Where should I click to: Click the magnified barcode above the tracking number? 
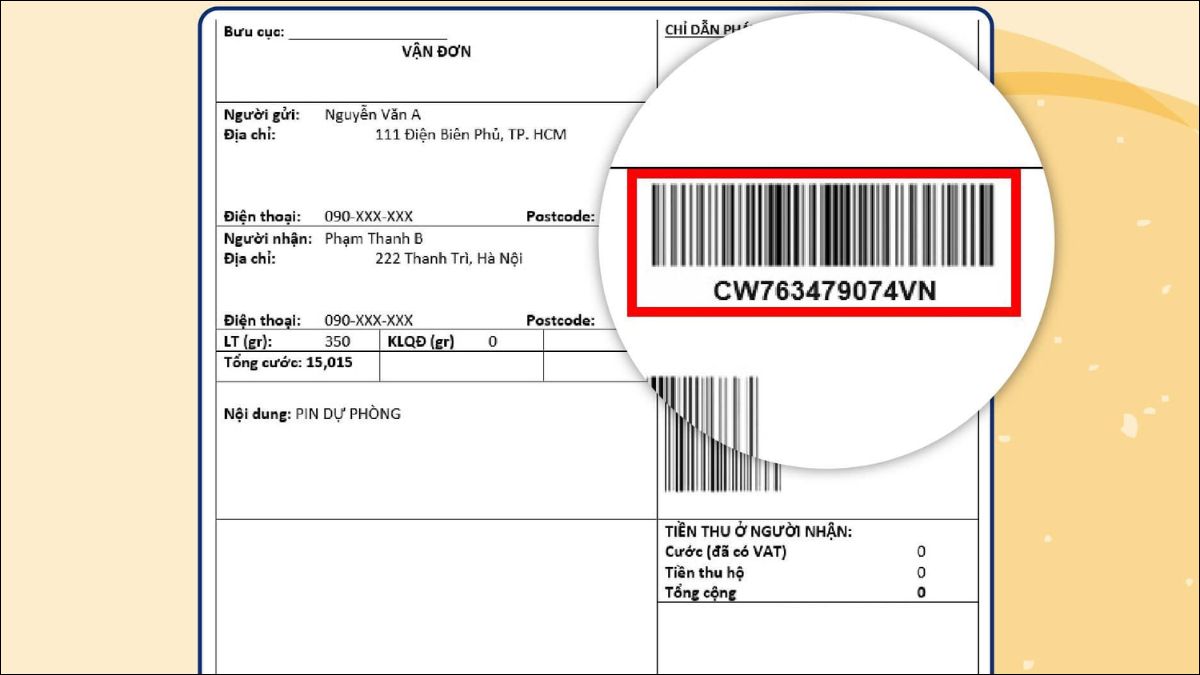(824, 225)
